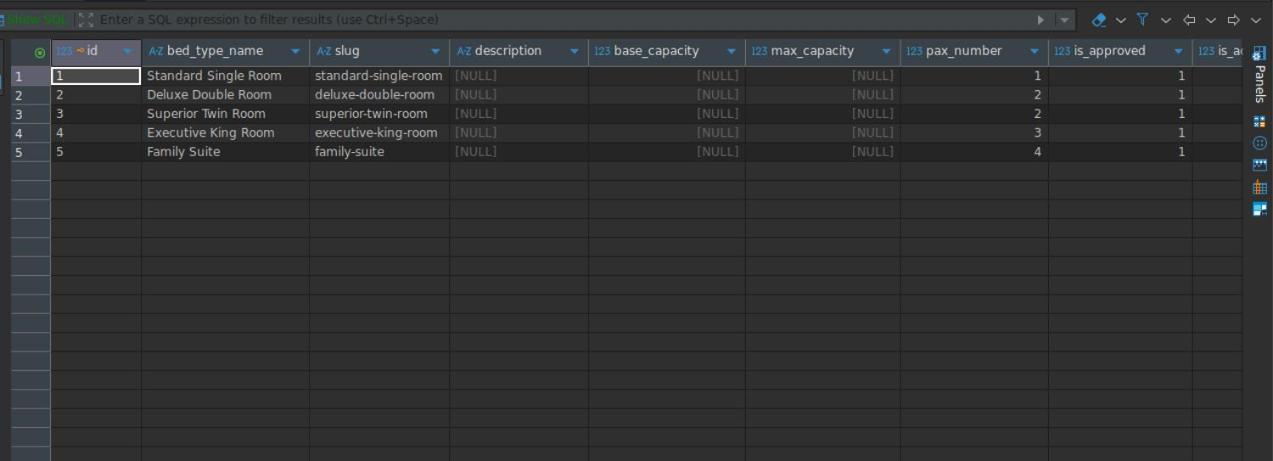The height and width of the screenshot is (461, 1273).
Task: Open the calculator panel icon in sidebar
Action: coord(1259,121)
